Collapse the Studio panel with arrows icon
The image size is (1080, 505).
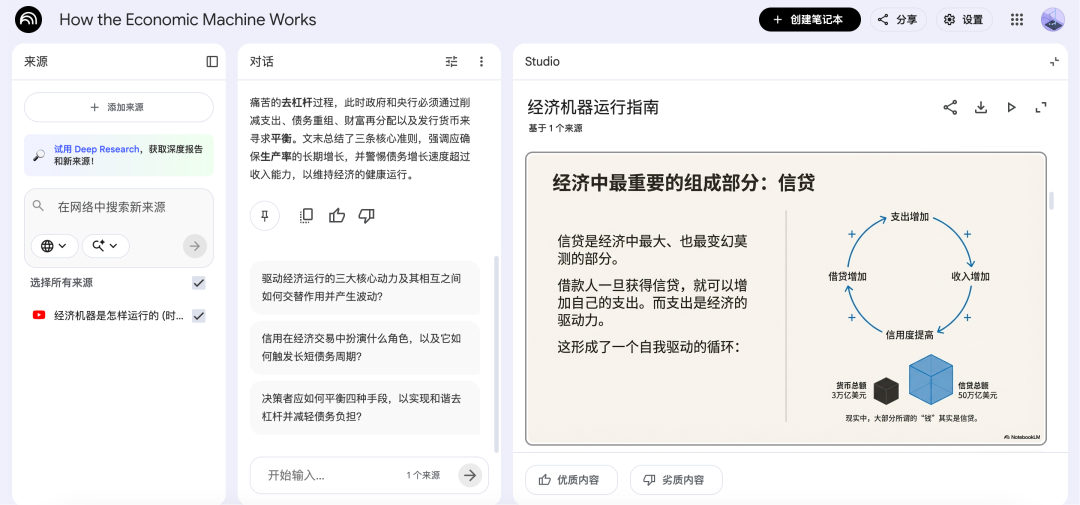coord(1054,61)
